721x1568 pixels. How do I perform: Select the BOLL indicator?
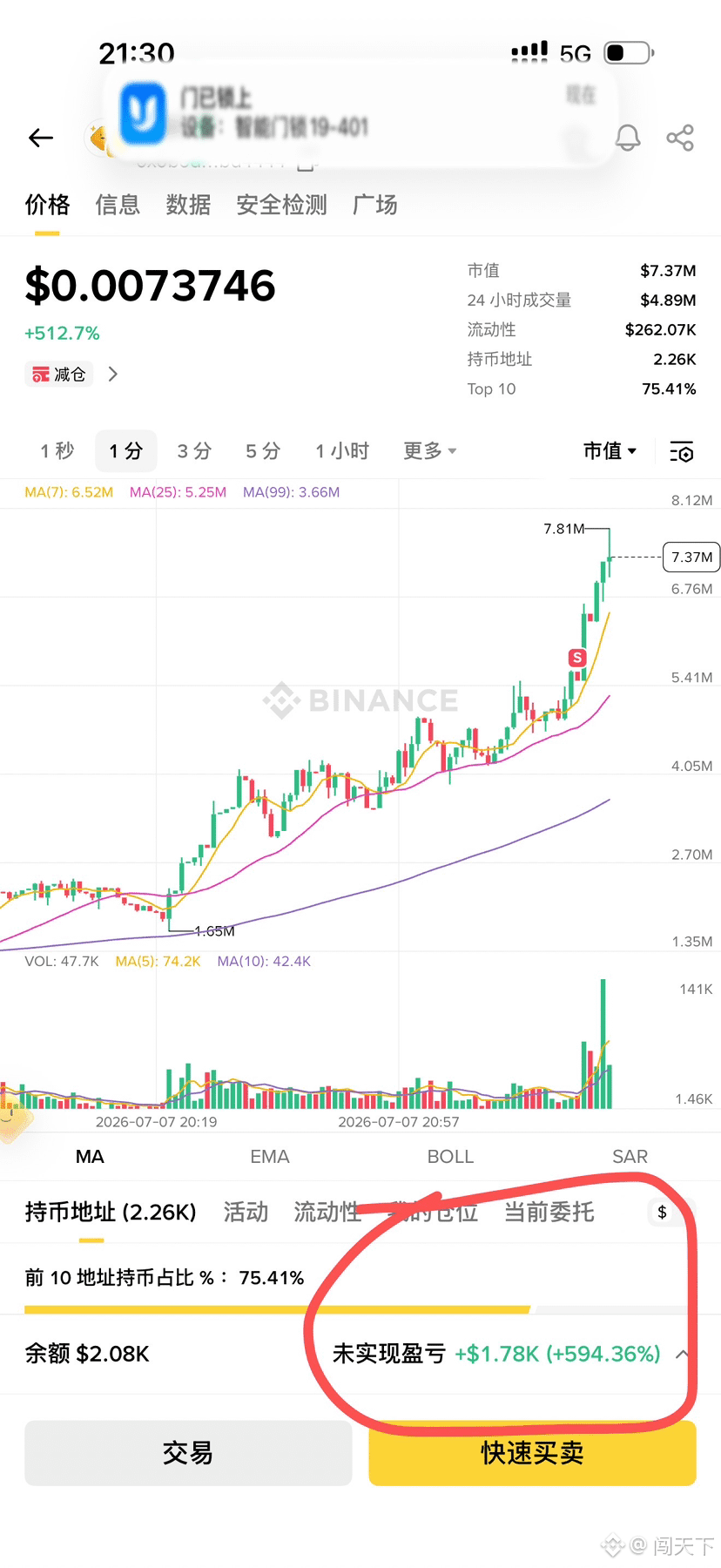pyautogui.click(x=450, y=1157)
